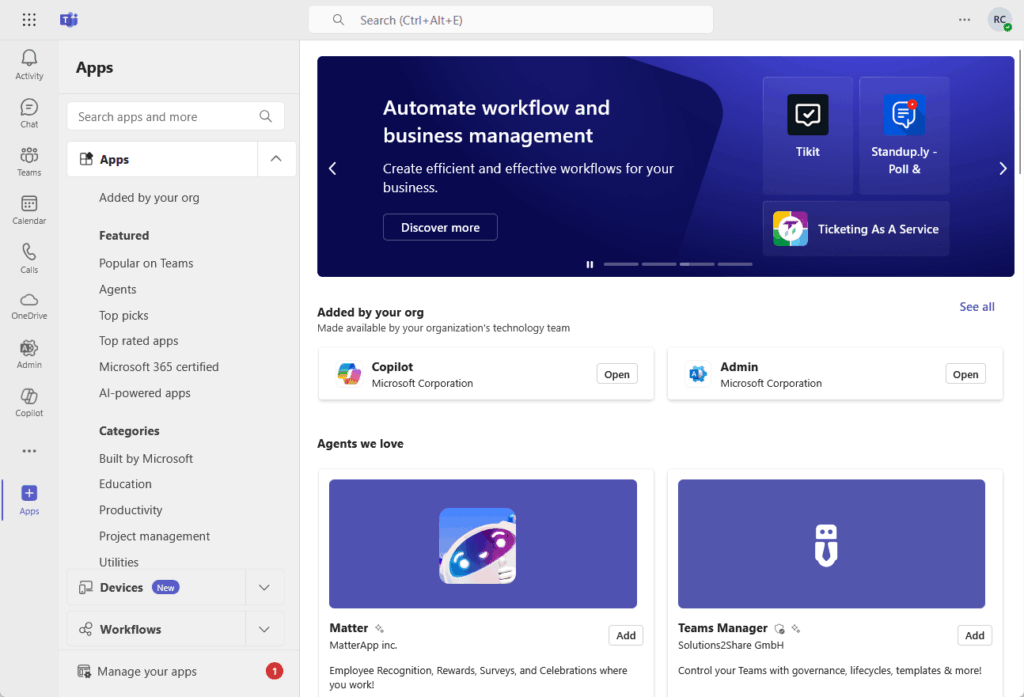Focus Search apps and more field

175,116
